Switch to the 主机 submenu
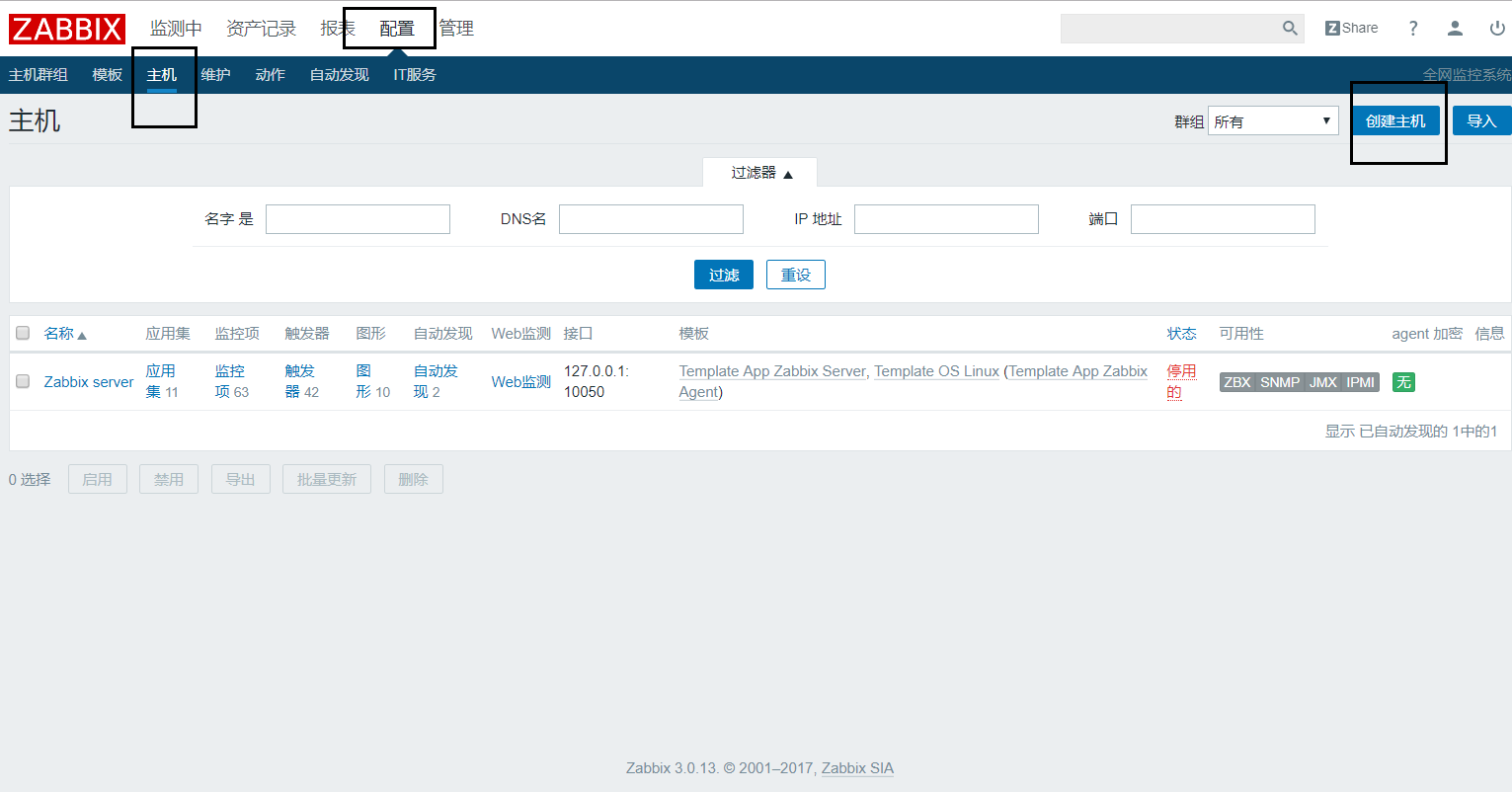The image size is (1512, 792). 162,75
